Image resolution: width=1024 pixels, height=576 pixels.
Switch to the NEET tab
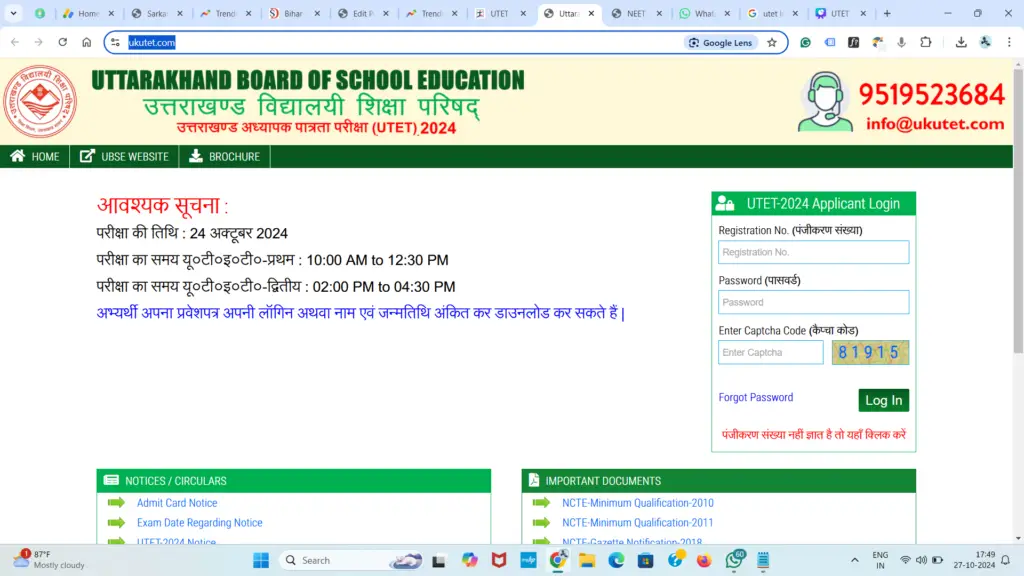pos(636,13)
